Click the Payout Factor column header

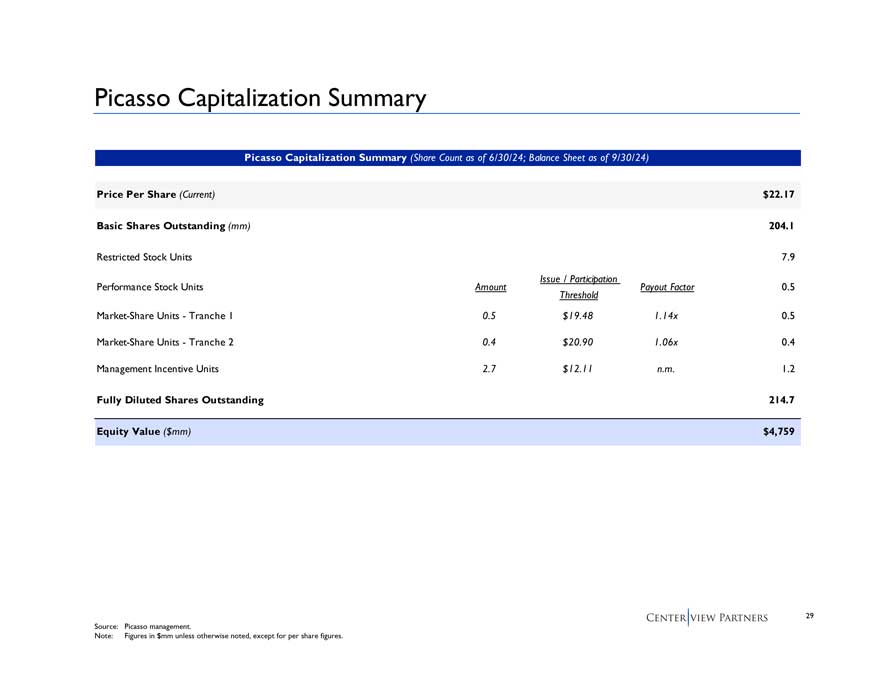click(667, 287)
